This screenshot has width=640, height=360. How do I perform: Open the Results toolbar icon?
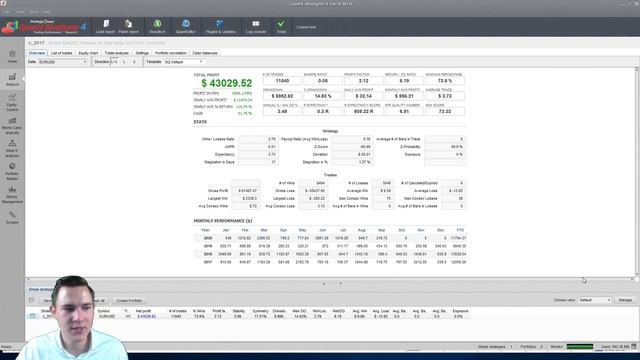157,26
